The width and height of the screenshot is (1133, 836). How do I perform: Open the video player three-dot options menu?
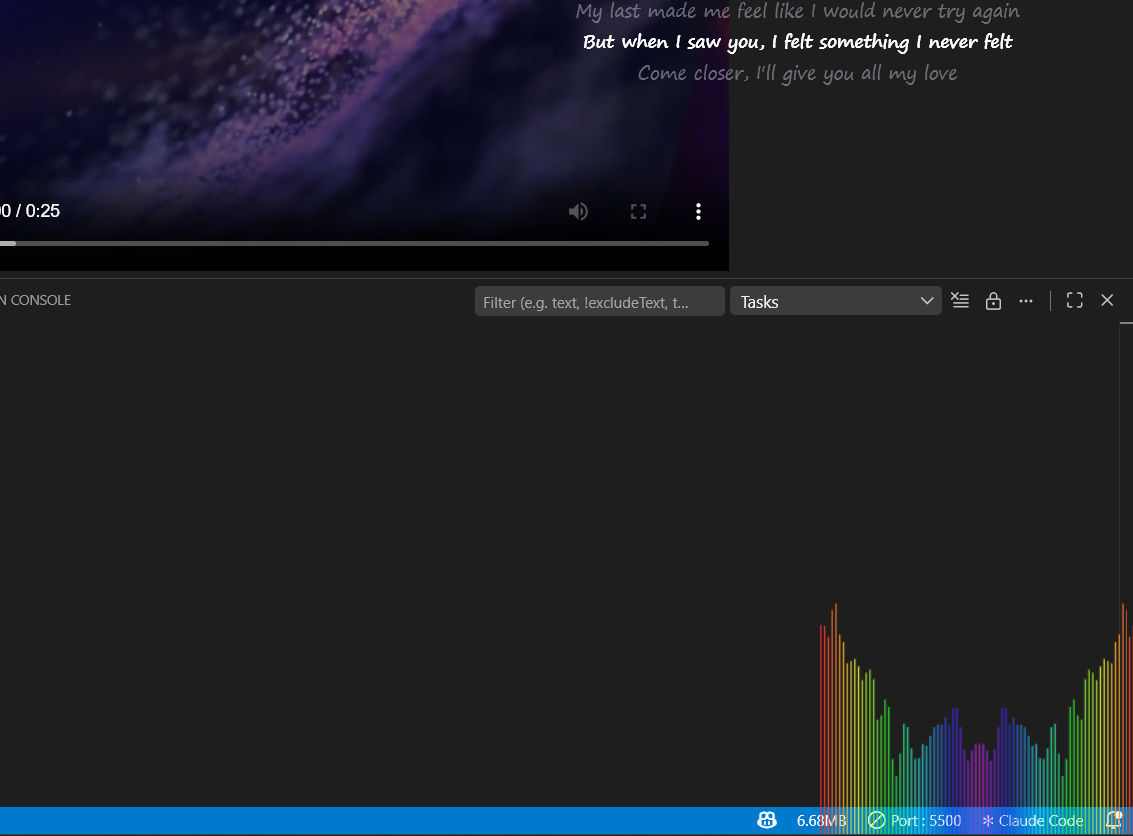698,211
